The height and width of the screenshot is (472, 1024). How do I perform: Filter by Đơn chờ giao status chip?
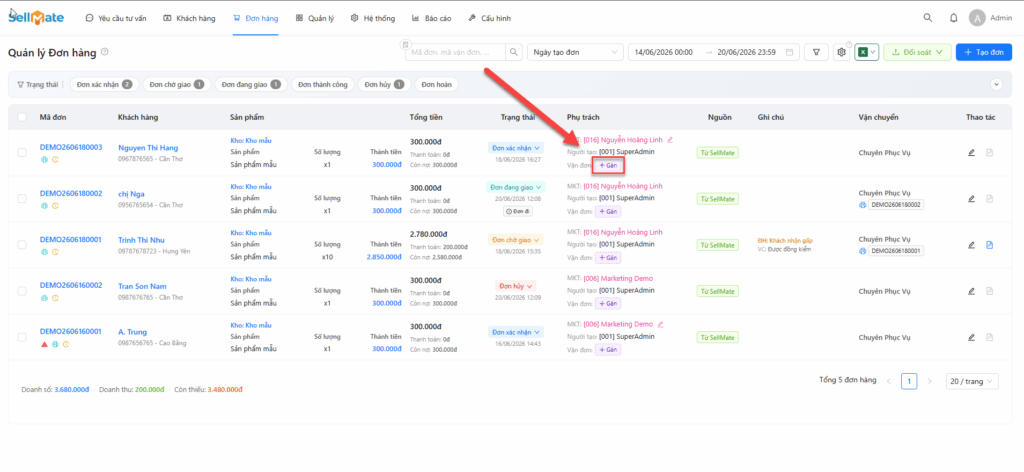pyautogui.click(x=176, y=84)
